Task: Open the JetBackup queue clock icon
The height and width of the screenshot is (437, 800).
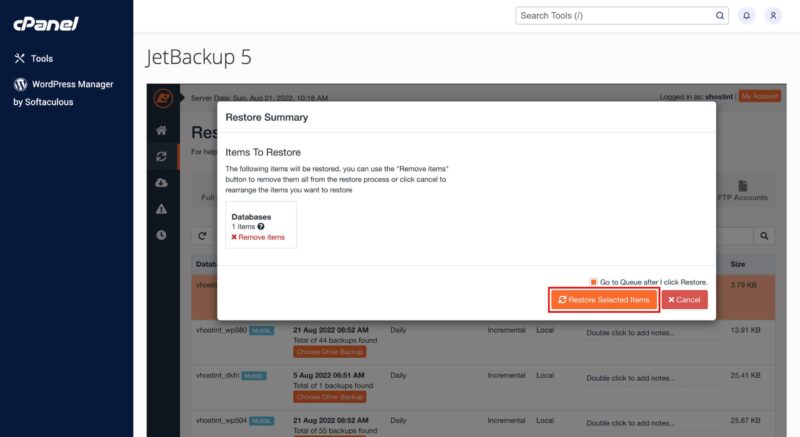Action: [x=162, y=235]
